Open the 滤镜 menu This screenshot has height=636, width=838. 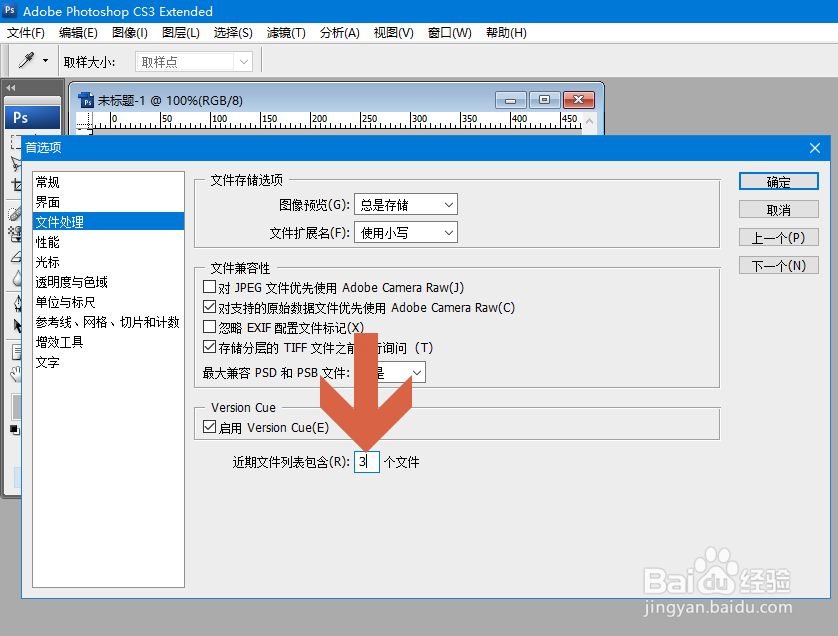(x=287, y=32)
